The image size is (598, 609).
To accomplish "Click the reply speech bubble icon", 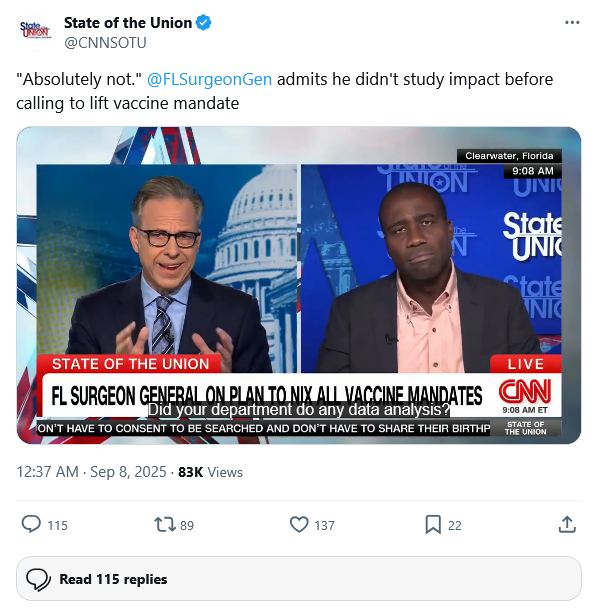I will (x=31, y=525).
